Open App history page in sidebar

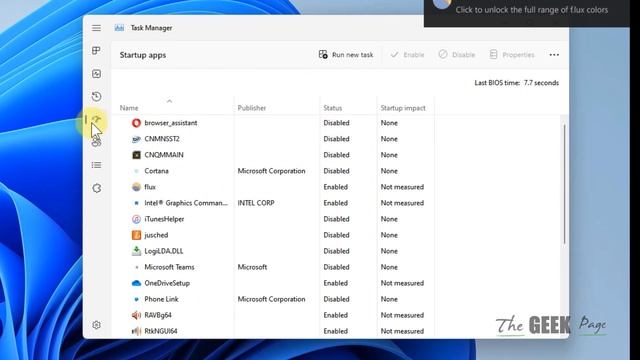tap(96, 96)
